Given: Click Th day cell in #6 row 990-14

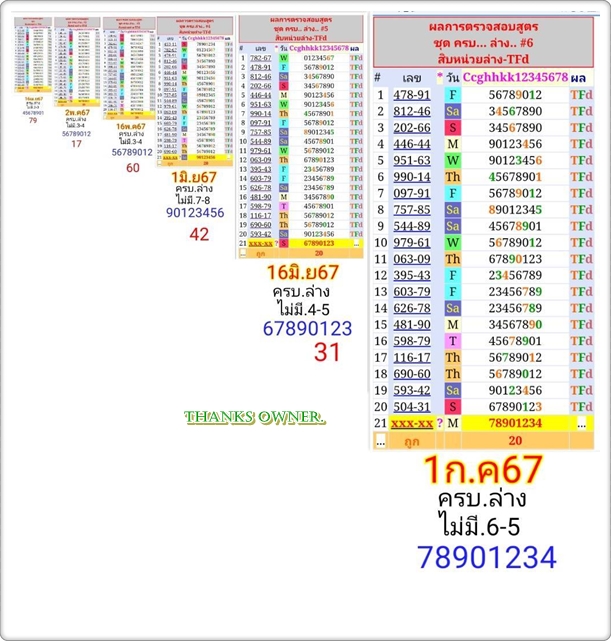Looking at the screenshot, I should pyautogui.click(x=452, y=177).
